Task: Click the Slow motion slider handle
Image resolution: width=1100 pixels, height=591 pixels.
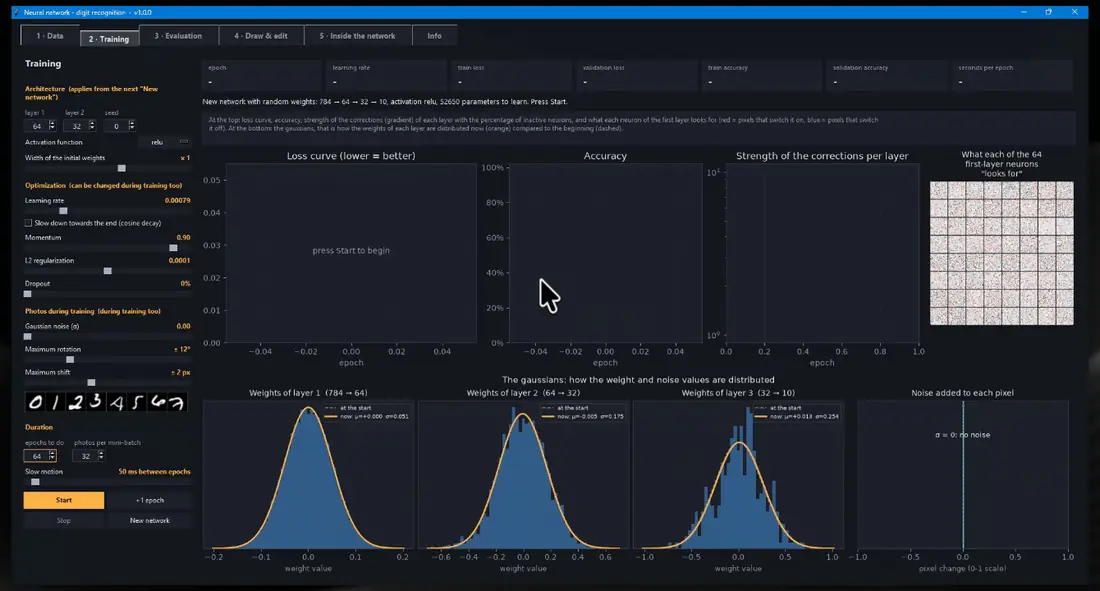Action: coord(35,482)
